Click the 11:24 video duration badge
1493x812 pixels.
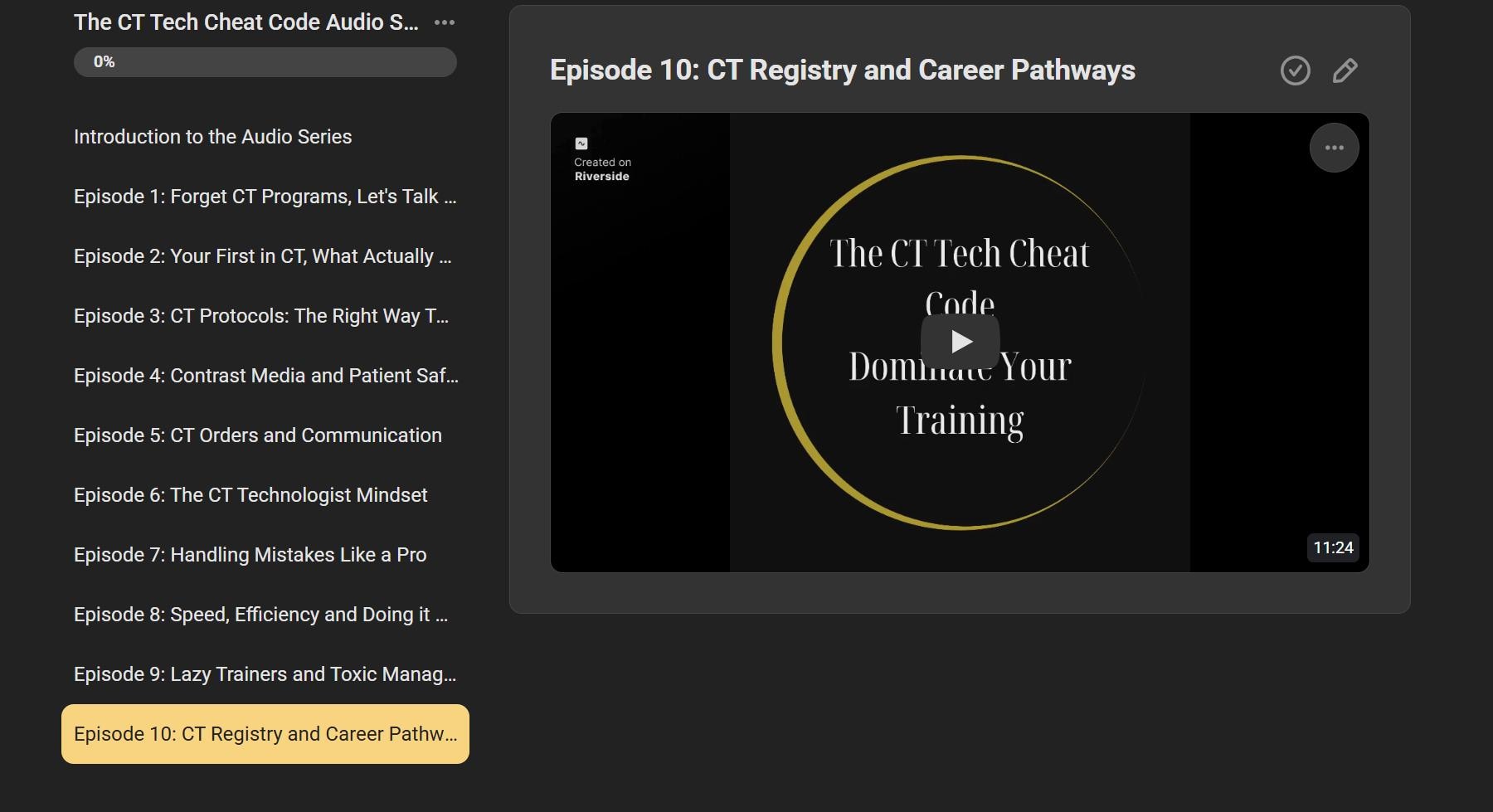click(x=1333, y=547)
